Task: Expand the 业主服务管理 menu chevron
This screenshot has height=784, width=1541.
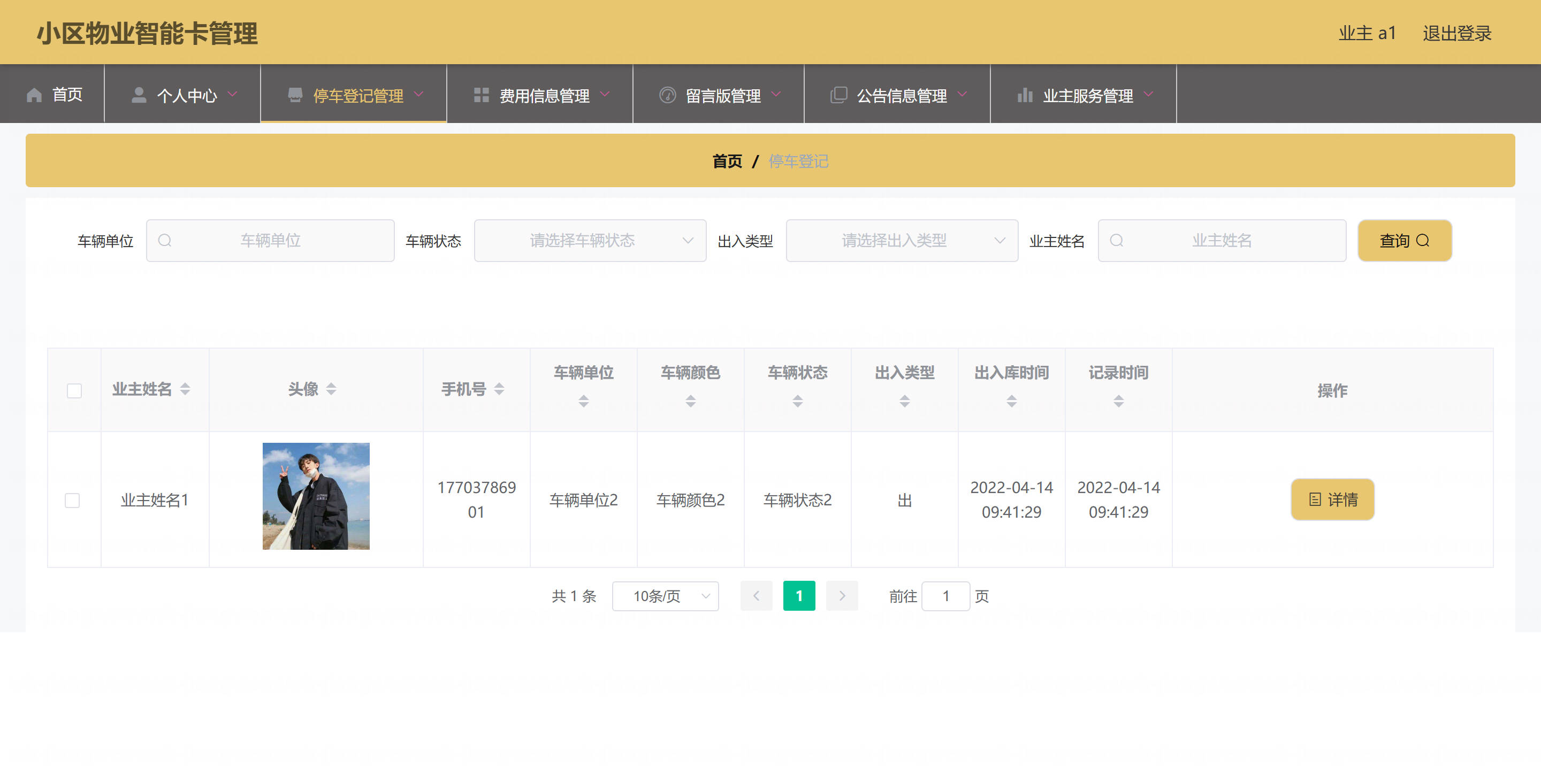Action: (1148, 94)
